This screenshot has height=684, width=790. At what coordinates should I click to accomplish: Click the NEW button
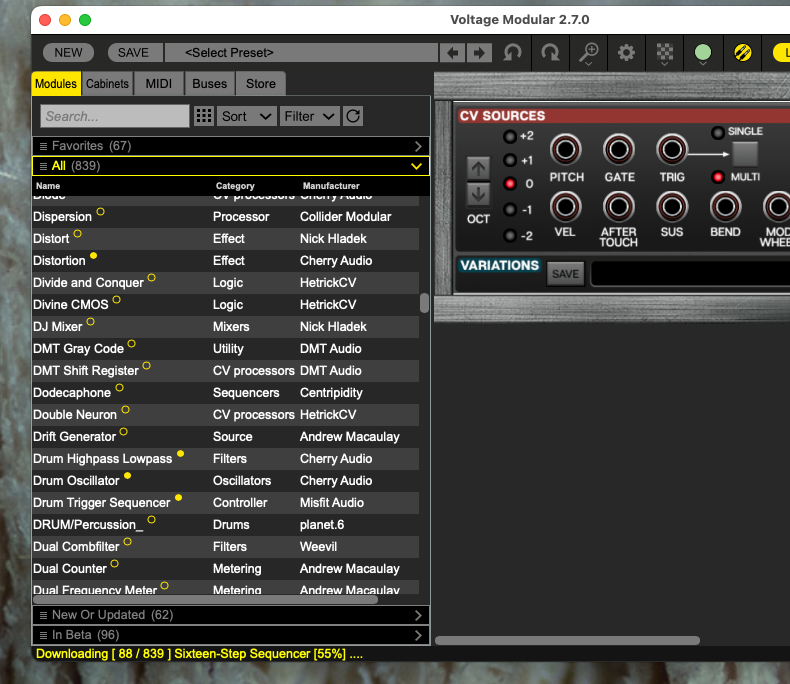pos(69,53)
